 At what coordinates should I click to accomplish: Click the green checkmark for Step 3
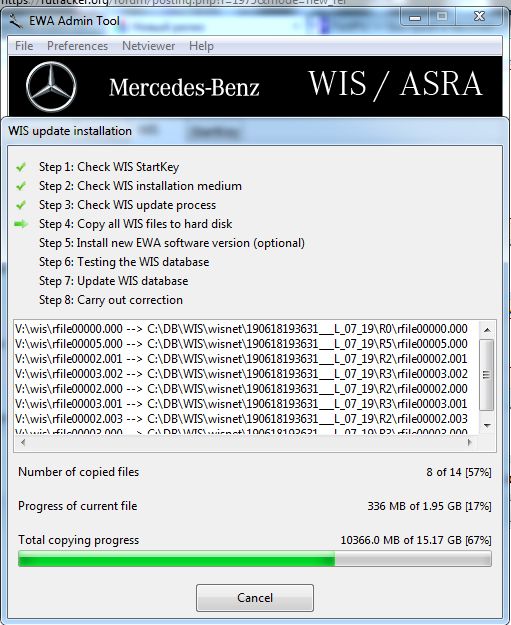(21, 205)
